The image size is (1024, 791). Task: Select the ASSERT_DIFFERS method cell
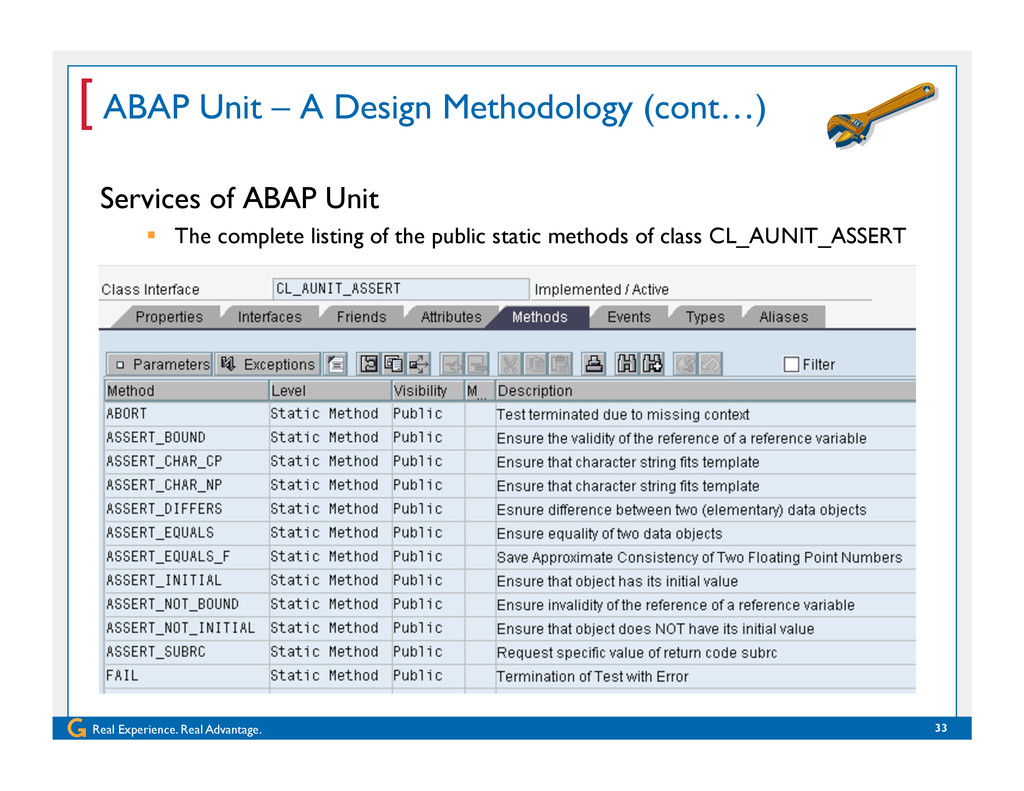[187, 509]
